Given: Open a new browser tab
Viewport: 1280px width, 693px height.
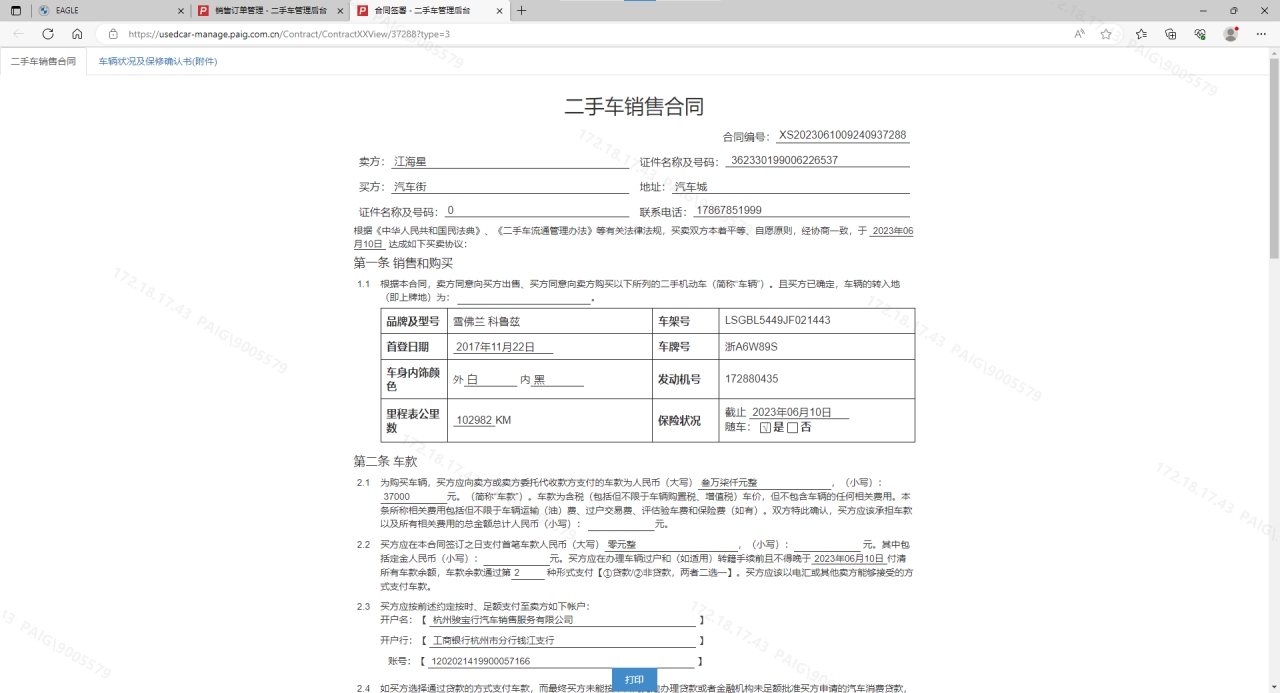Looking at the screenshot, I should 521,10.
